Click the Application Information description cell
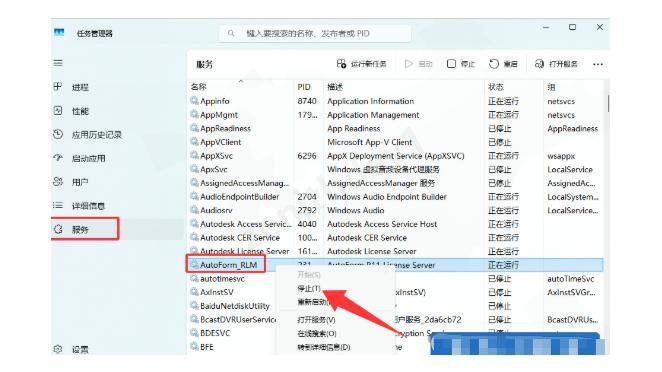 (x=370, y=101)
